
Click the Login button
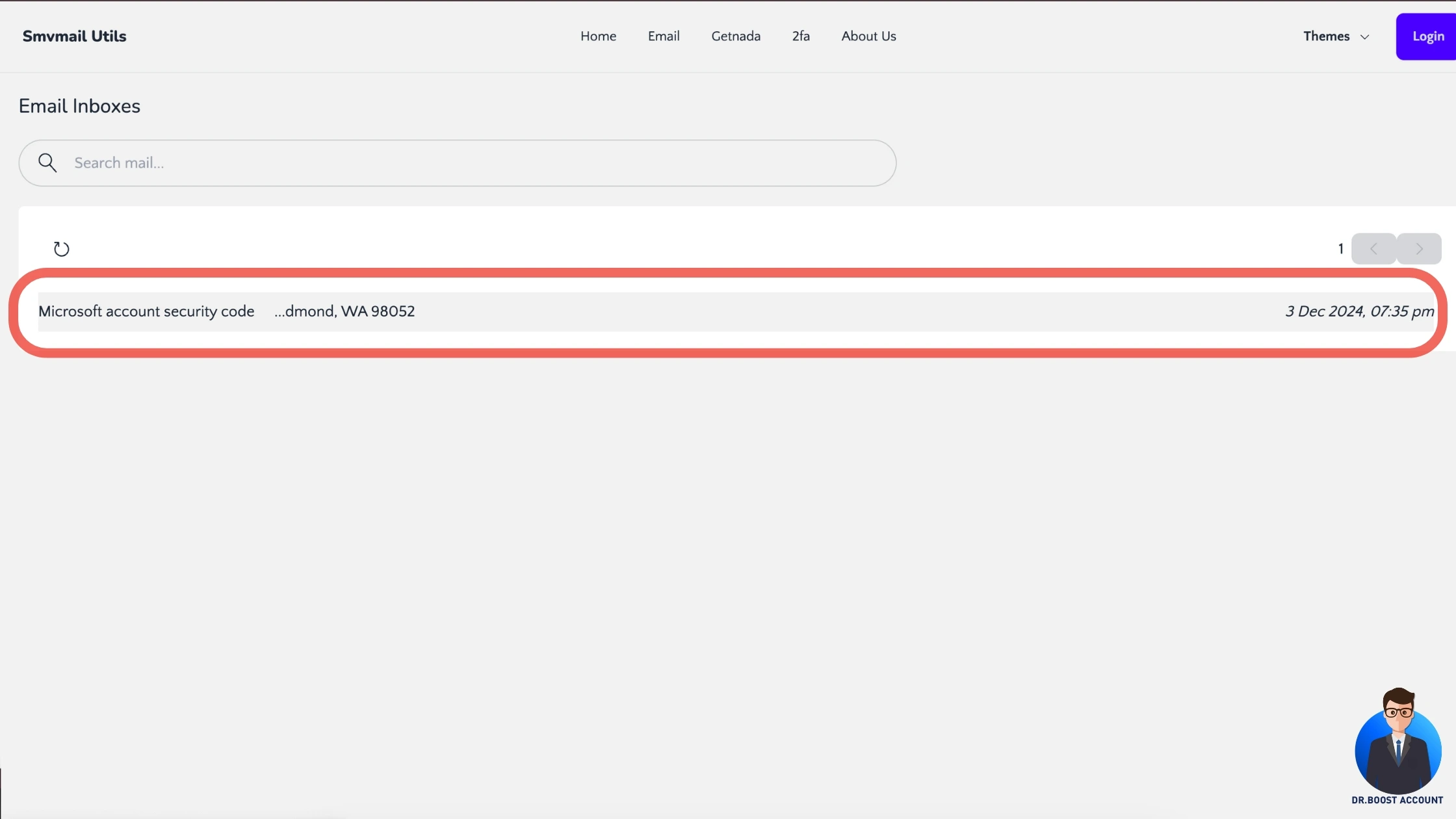pos(1426,36)
